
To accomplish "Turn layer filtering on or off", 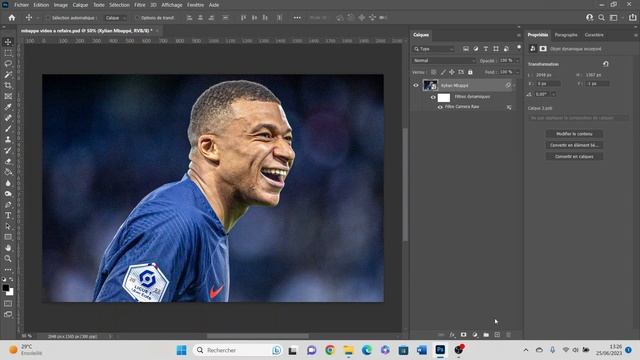I will click(x=519, y=47).
